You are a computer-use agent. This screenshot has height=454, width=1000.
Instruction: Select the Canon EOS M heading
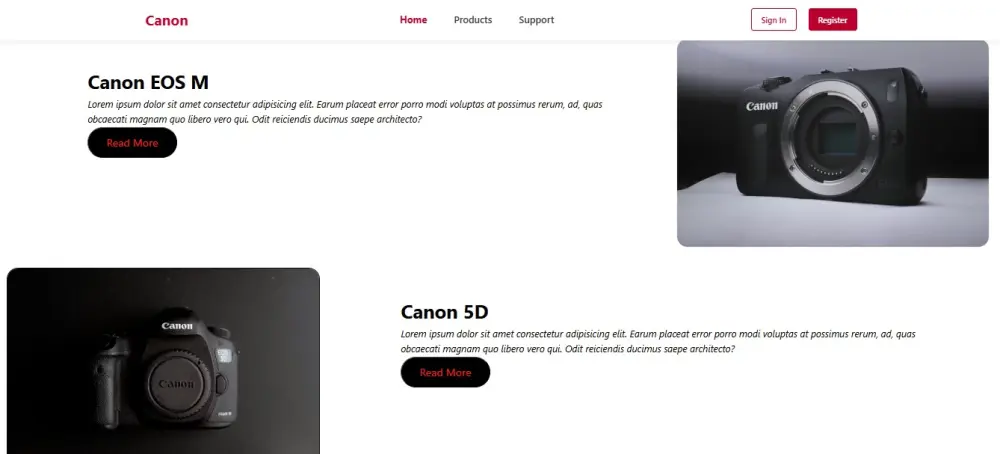pyautogui.click(x=148, y=82)
